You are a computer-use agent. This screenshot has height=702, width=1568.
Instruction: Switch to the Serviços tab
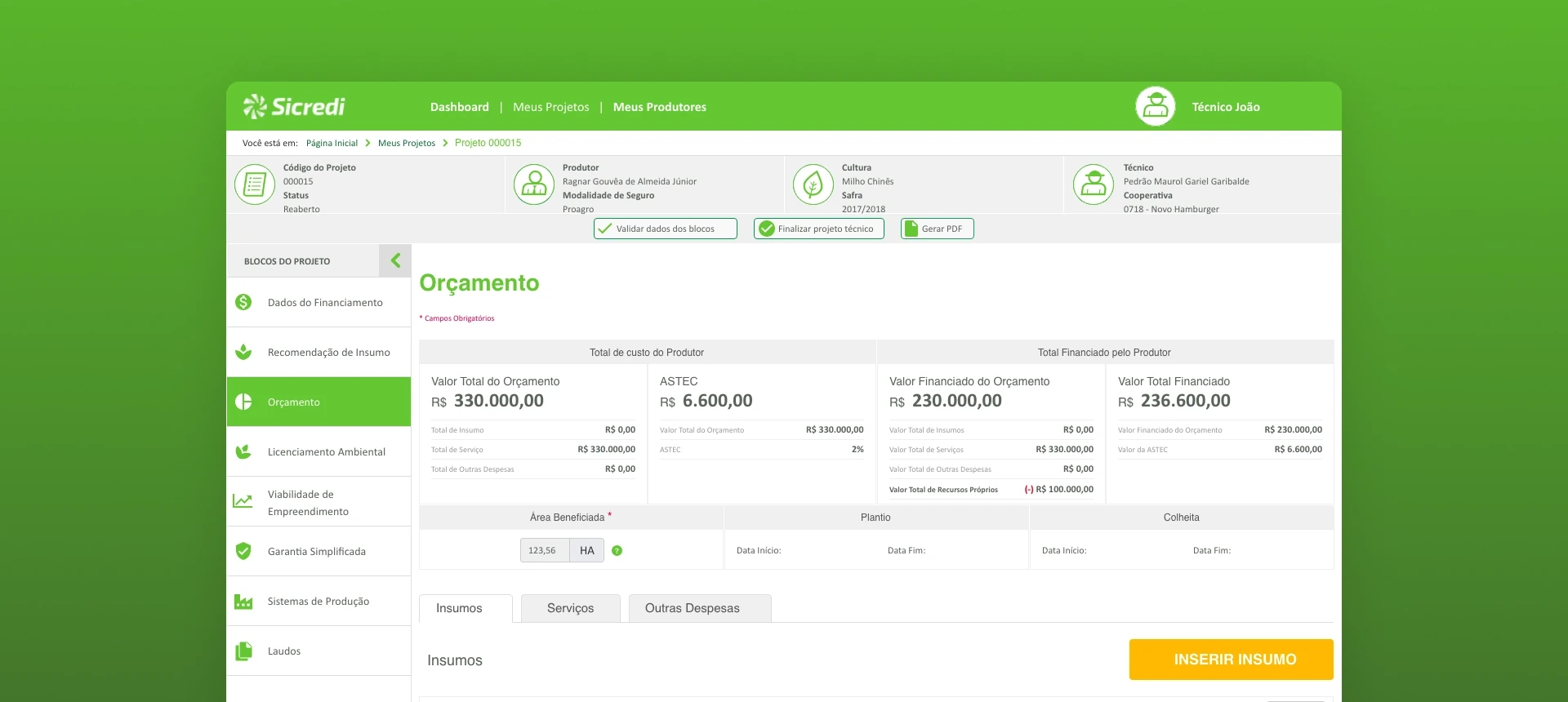point(571,608)
